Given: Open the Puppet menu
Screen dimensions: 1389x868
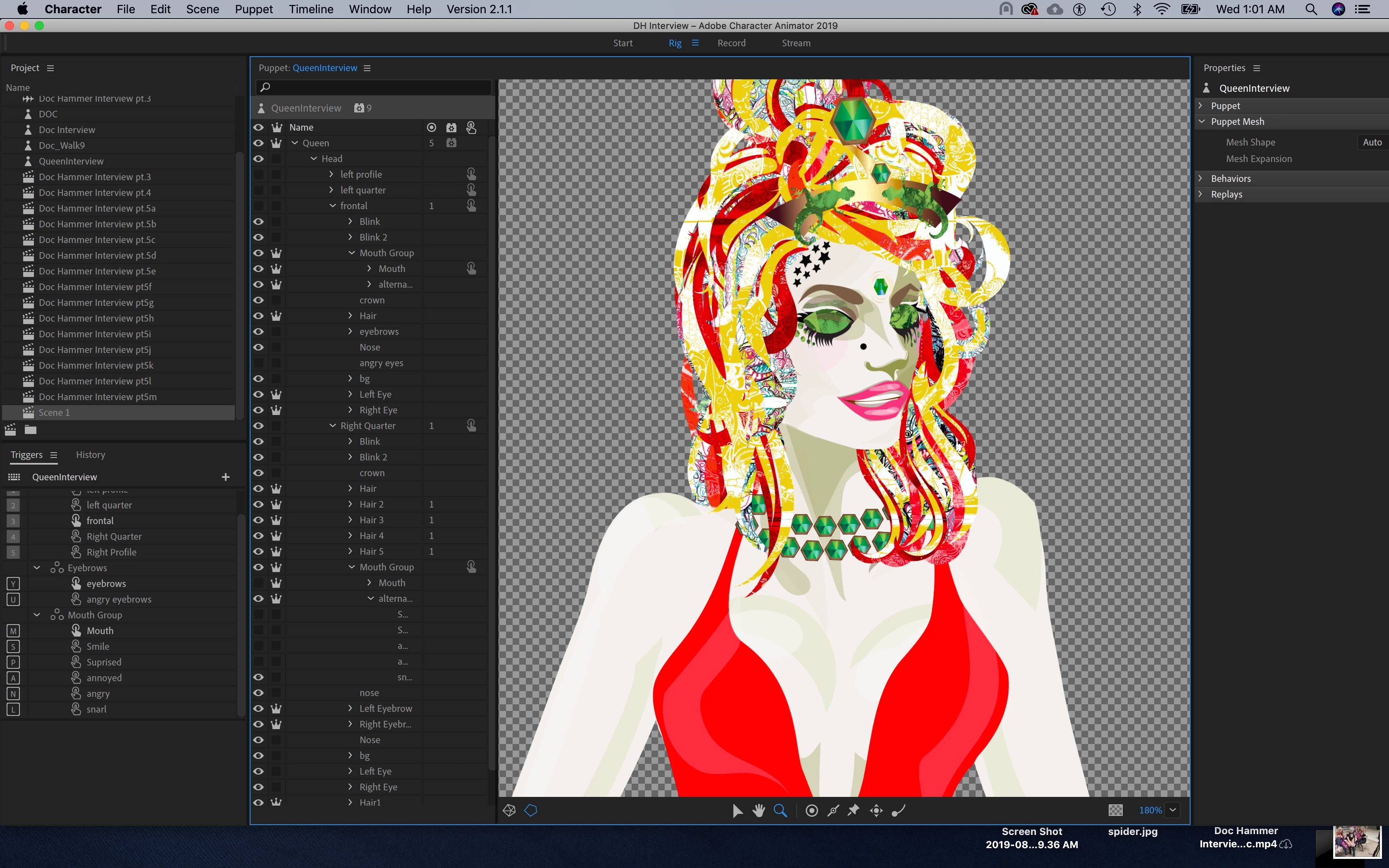Looking at the screenshot, I should pyautogui.click(x=254, y=9).
